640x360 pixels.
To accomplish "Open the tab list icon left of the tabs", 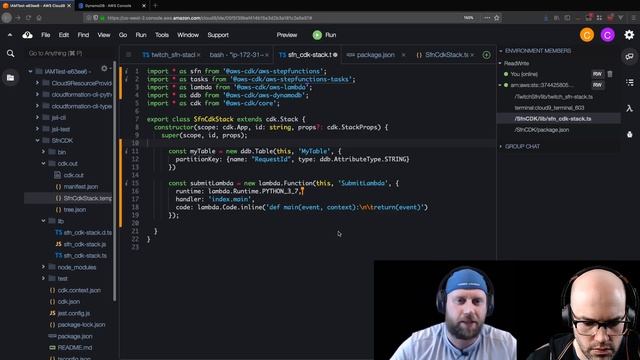I will (x=129, y=55).
